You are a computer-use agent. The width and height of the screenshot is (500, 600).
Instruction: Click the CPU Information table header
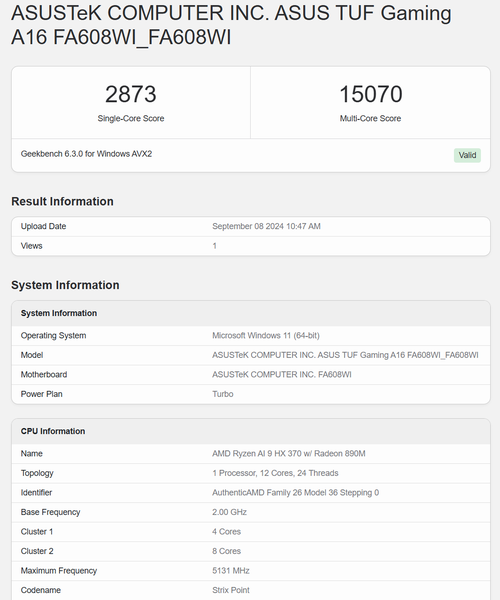(251, 431)
